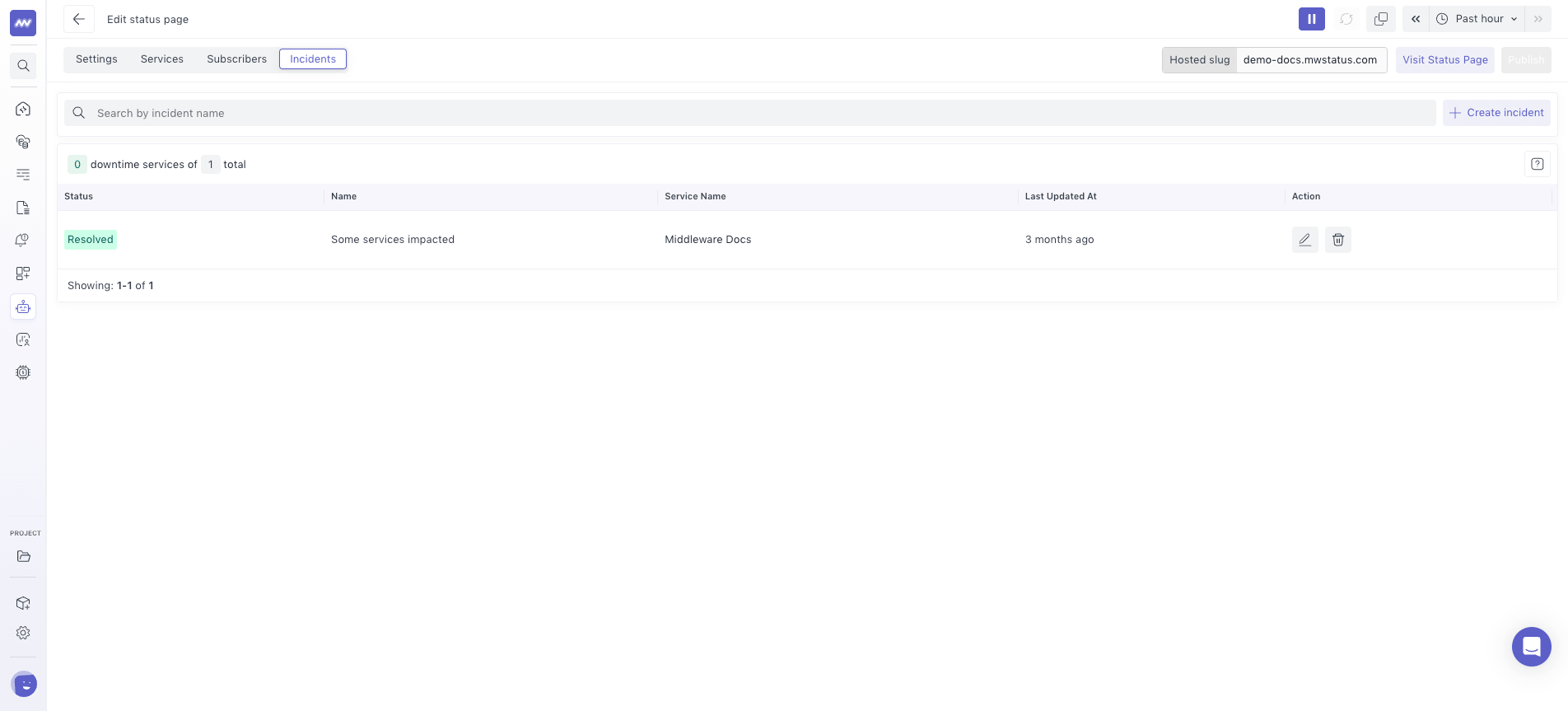Click the Showing 1-1 of 1 text
Image resolution: width=1568 pixels, height=711 pixels.
tap(110, 286)
